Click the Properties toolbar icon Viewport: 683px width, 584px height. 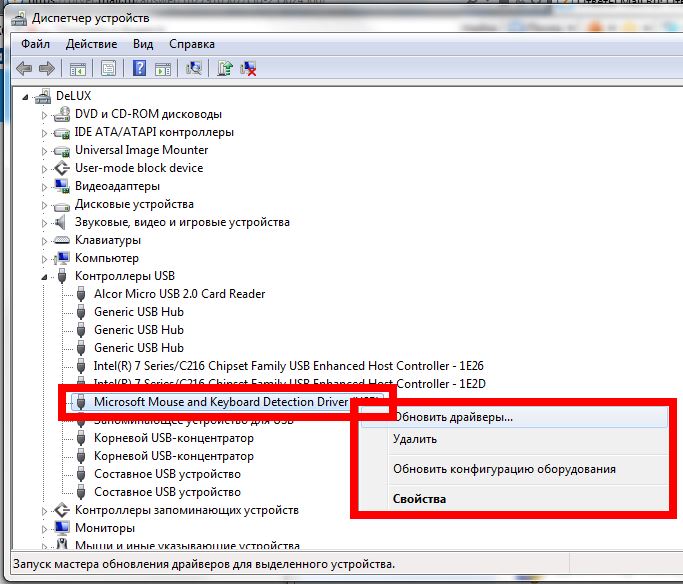pyautogui.click(x=108, y=69)
